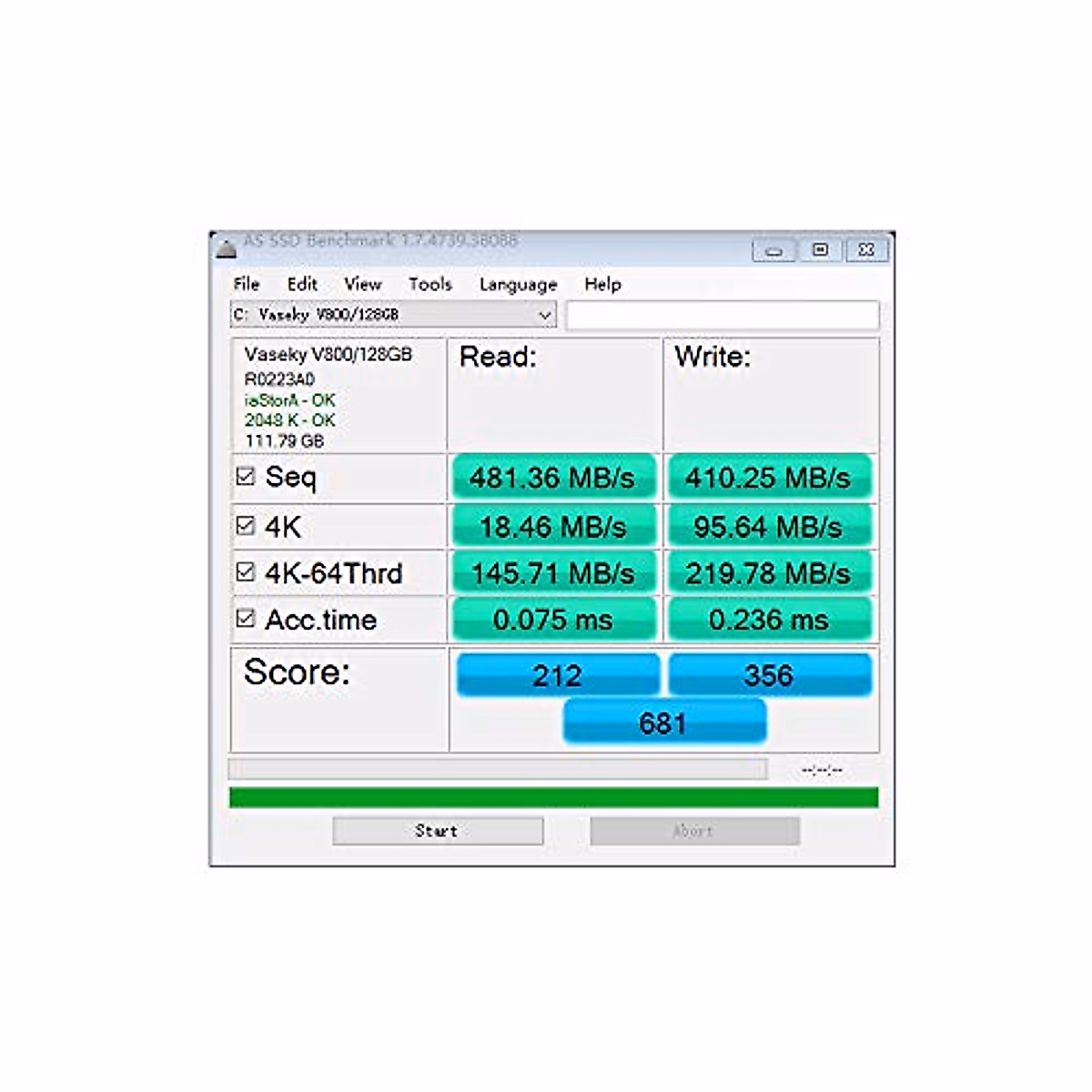Disable the 4K-64Thrd test checkbox
This screenshot has height=1092, width=1092.
[246, 572]
